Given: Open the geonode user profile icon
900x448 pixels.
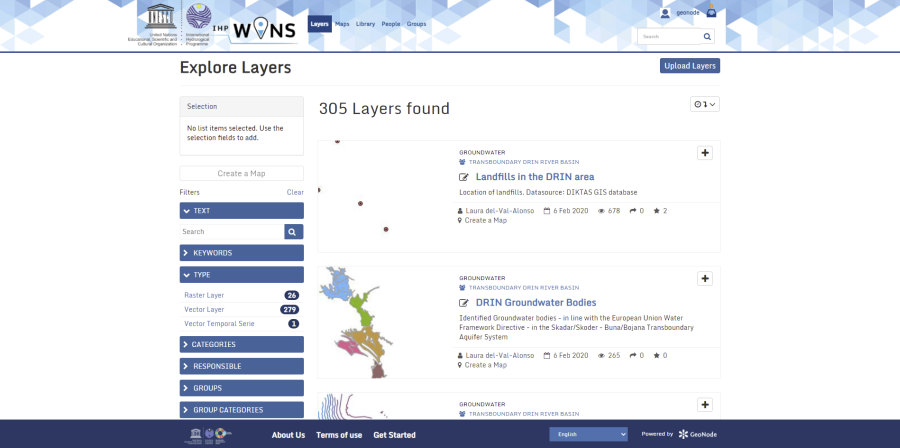Looking at the screenshot, I should [665, 13].
